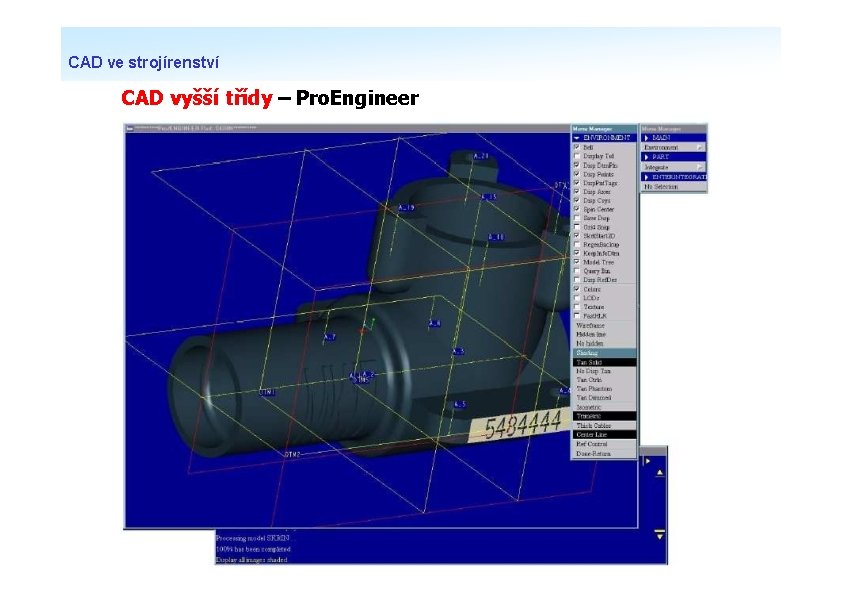Select the A_10 axis tag
842x595 pixels.
tap(496, 237)
